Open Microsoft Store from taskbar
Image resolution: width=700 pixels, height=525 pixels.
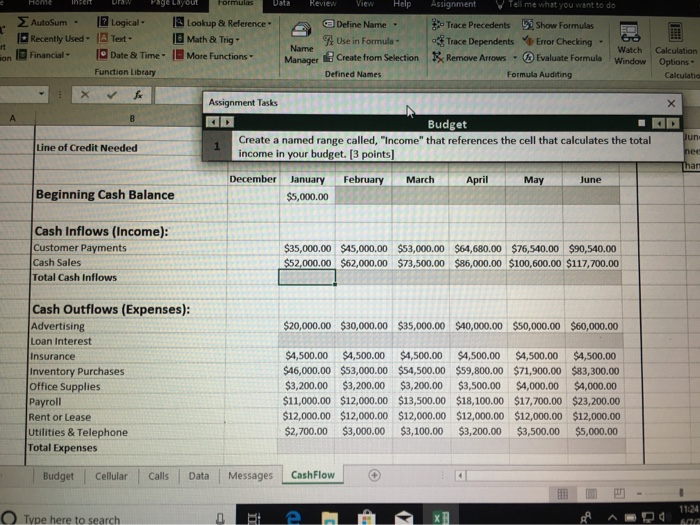366,518
